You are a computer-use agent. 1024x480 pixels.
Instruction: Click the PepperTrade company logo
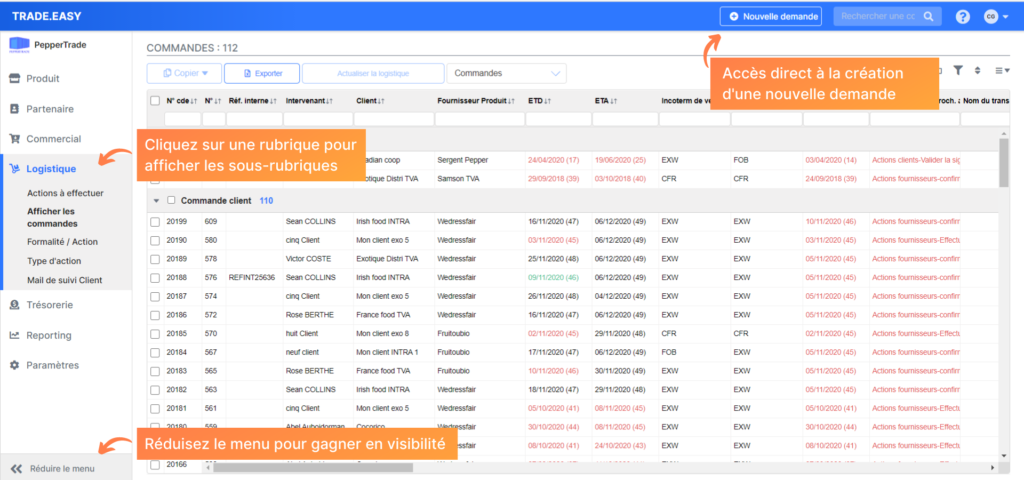tap(19, 45)
